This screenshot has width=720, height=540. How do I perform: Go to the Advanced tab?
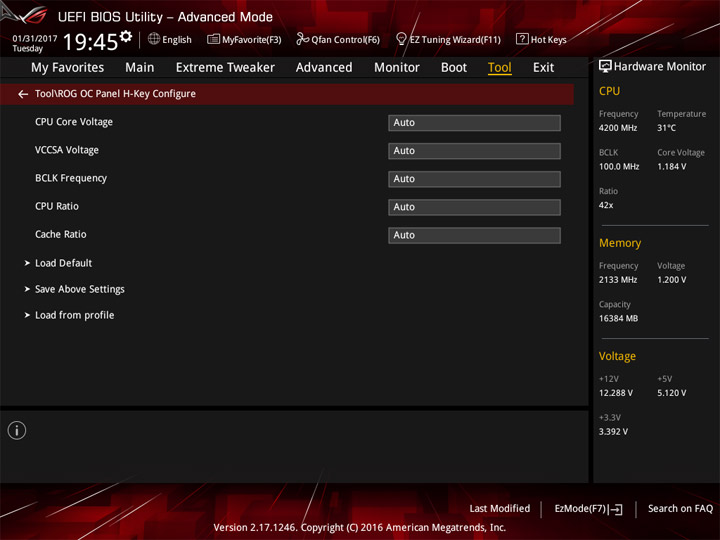point(324,68)
